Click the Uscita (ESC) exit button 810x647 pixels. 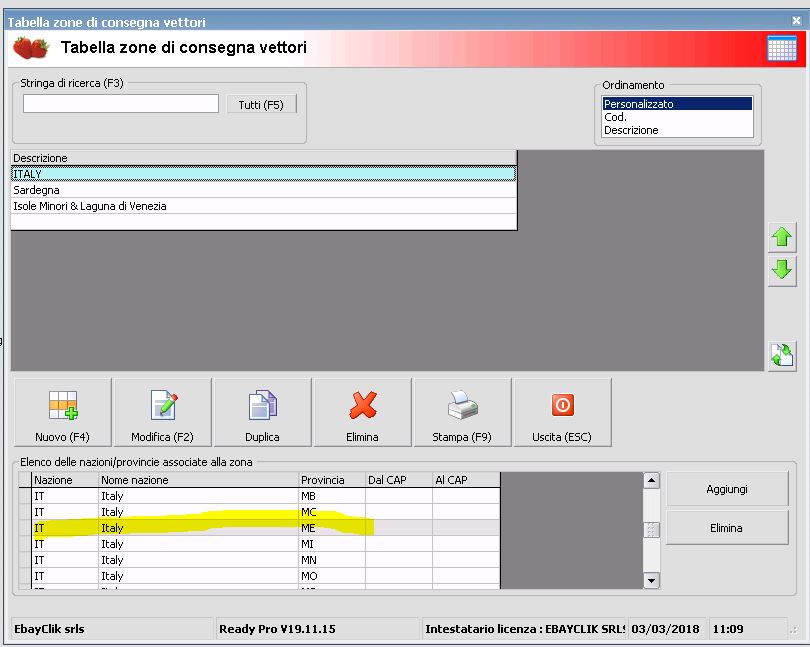point(563,412)
